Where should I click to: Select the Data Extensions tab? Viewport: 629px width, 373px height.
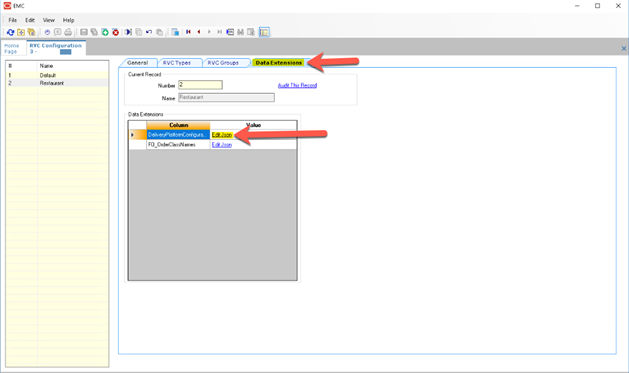point(278,63)
